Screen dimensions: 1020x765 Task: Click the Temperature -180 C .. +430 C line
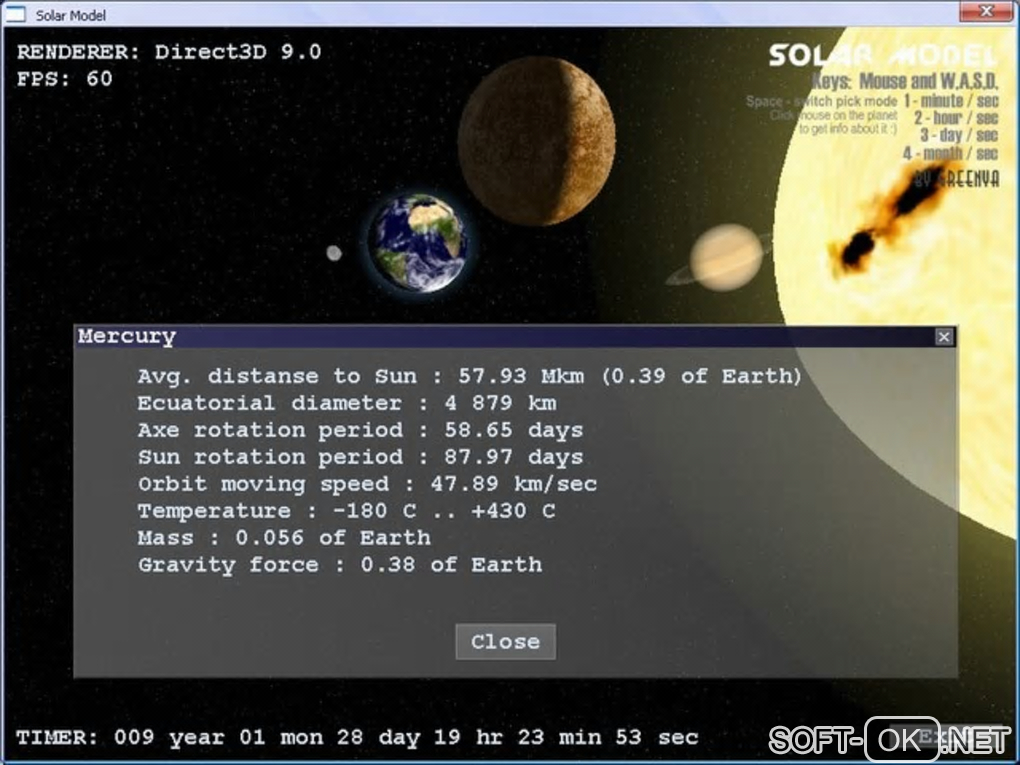pos(347,511)
